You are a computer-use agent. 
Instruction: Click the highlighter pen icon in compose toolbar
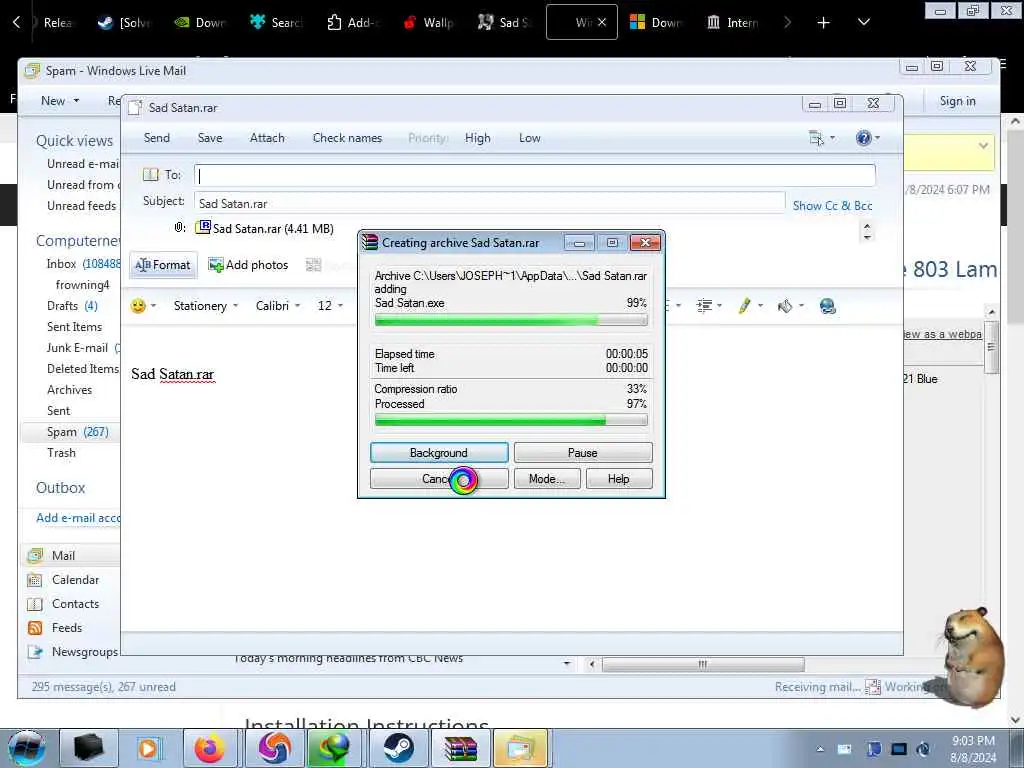click(x=744, y=306)
